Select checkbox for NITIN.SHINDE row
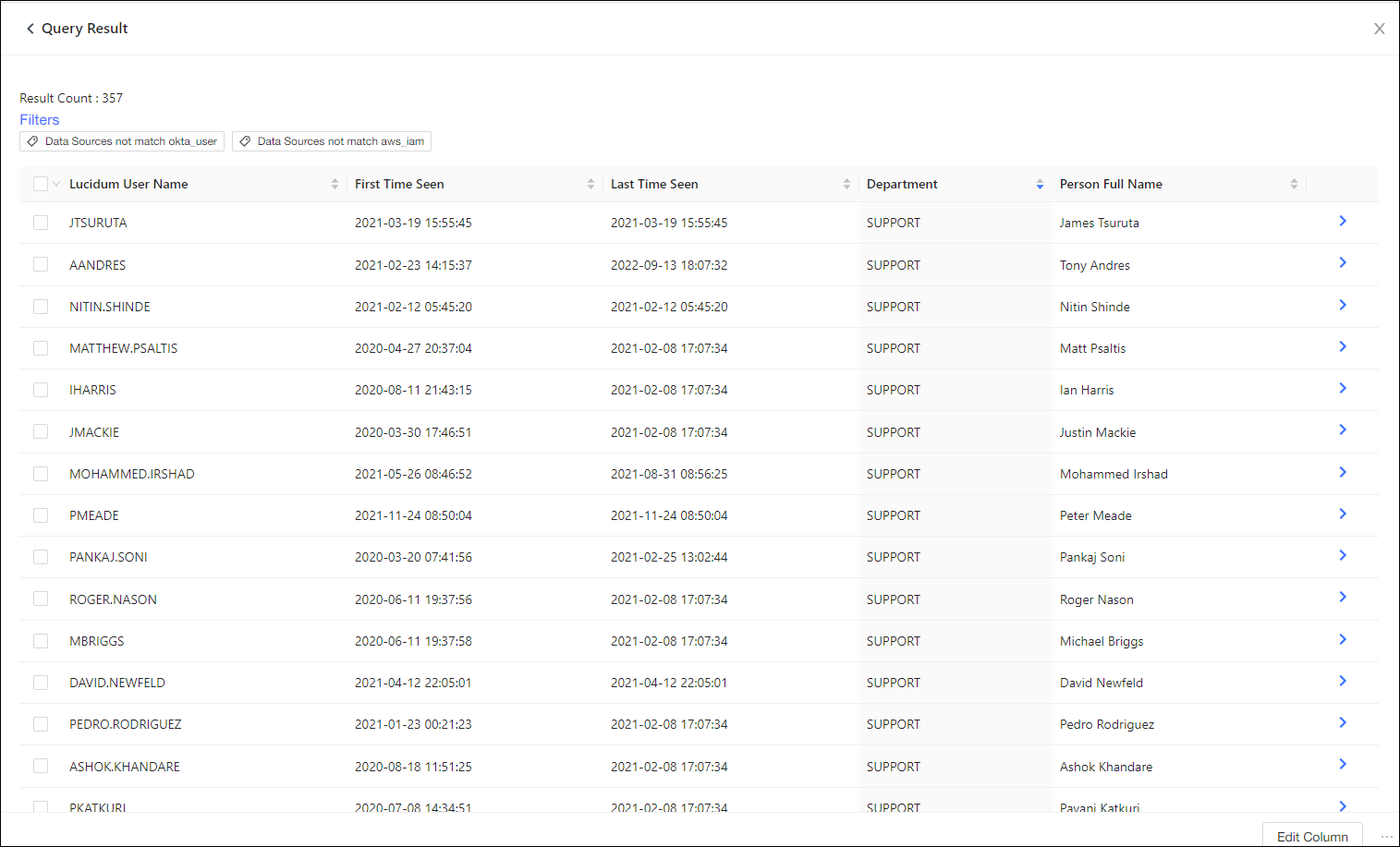1400x847 pixels. coord(41,307)
